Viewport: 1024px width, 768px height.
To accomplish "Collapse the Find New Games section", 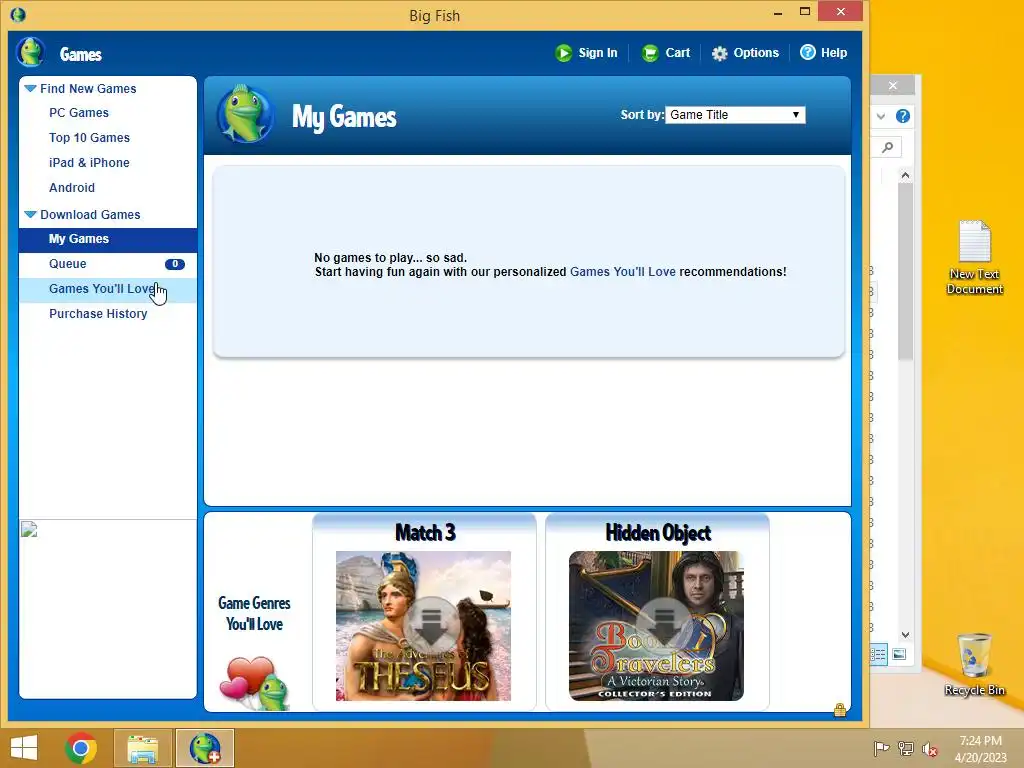I will tap(30, 88).
